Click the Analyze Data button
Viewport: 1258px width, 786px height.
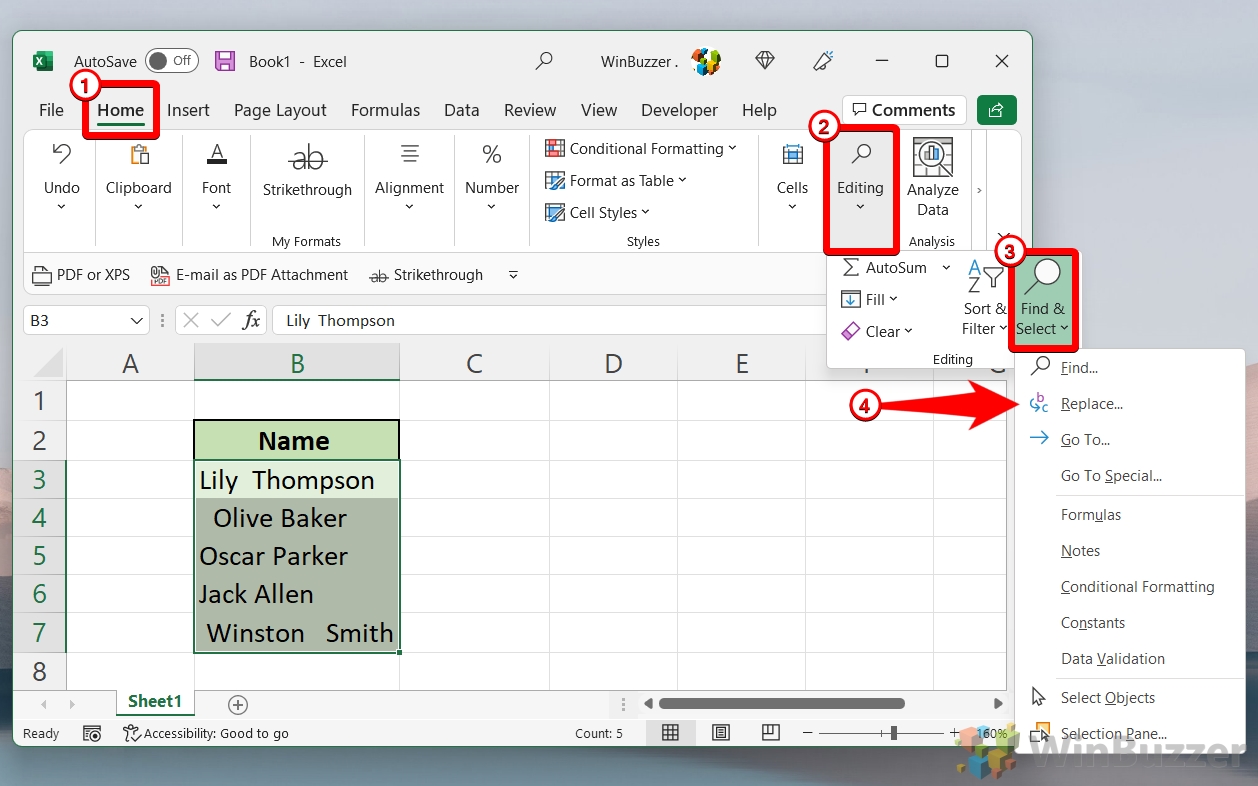point(932,178)
